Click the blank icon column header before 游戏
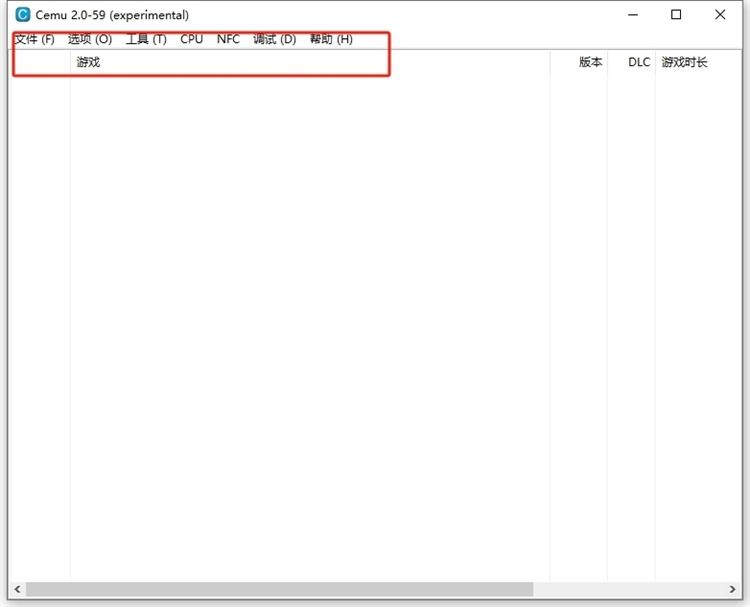The image size is (750, 607). (x=40, y=62)
